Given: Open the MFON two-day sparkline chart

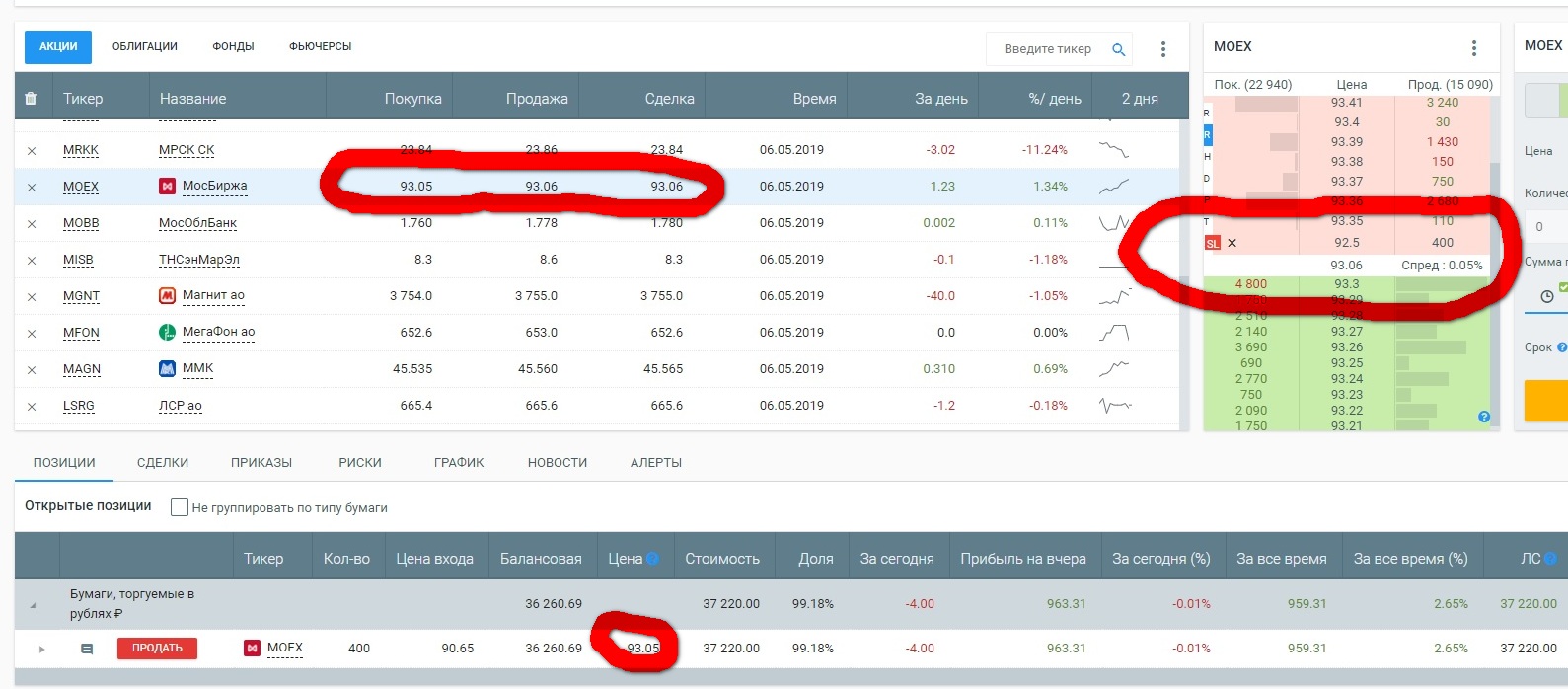Looking at the screenshot, I should 1115,333.
